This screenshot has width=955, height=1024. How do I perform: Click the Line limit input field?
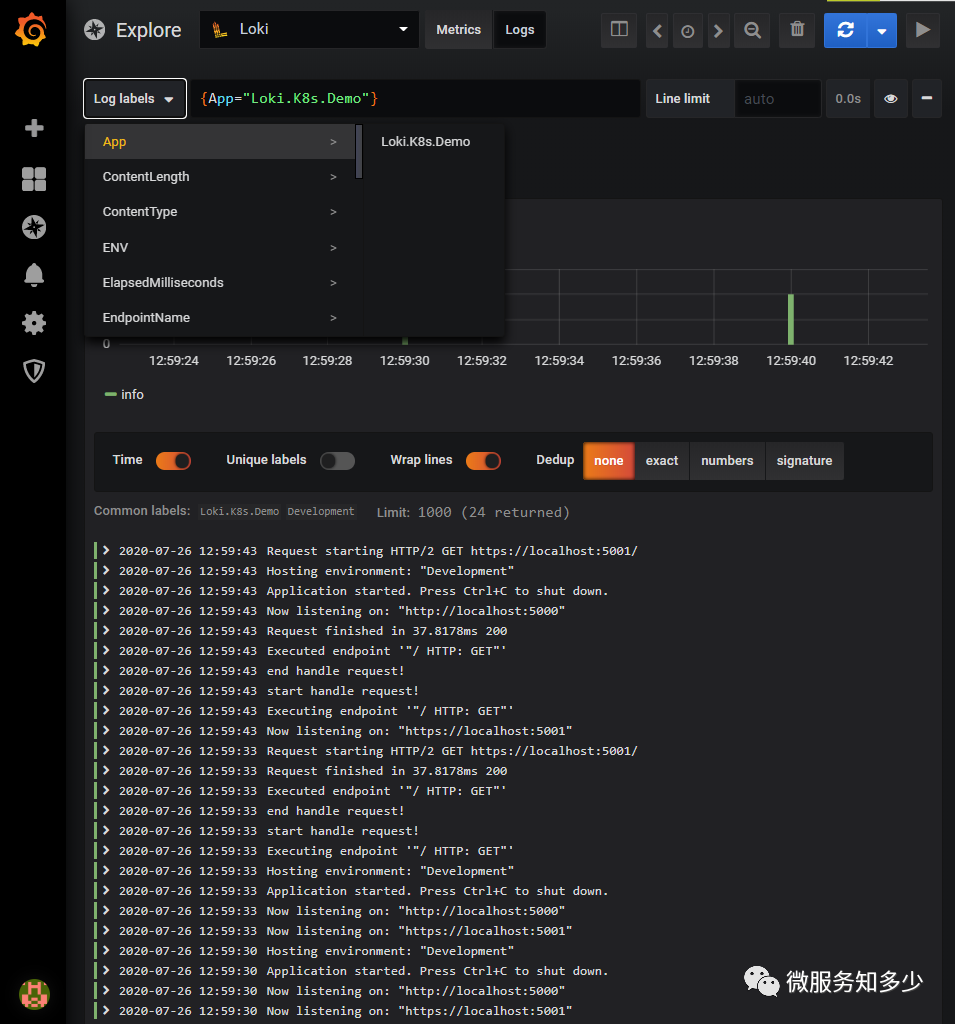777,99
